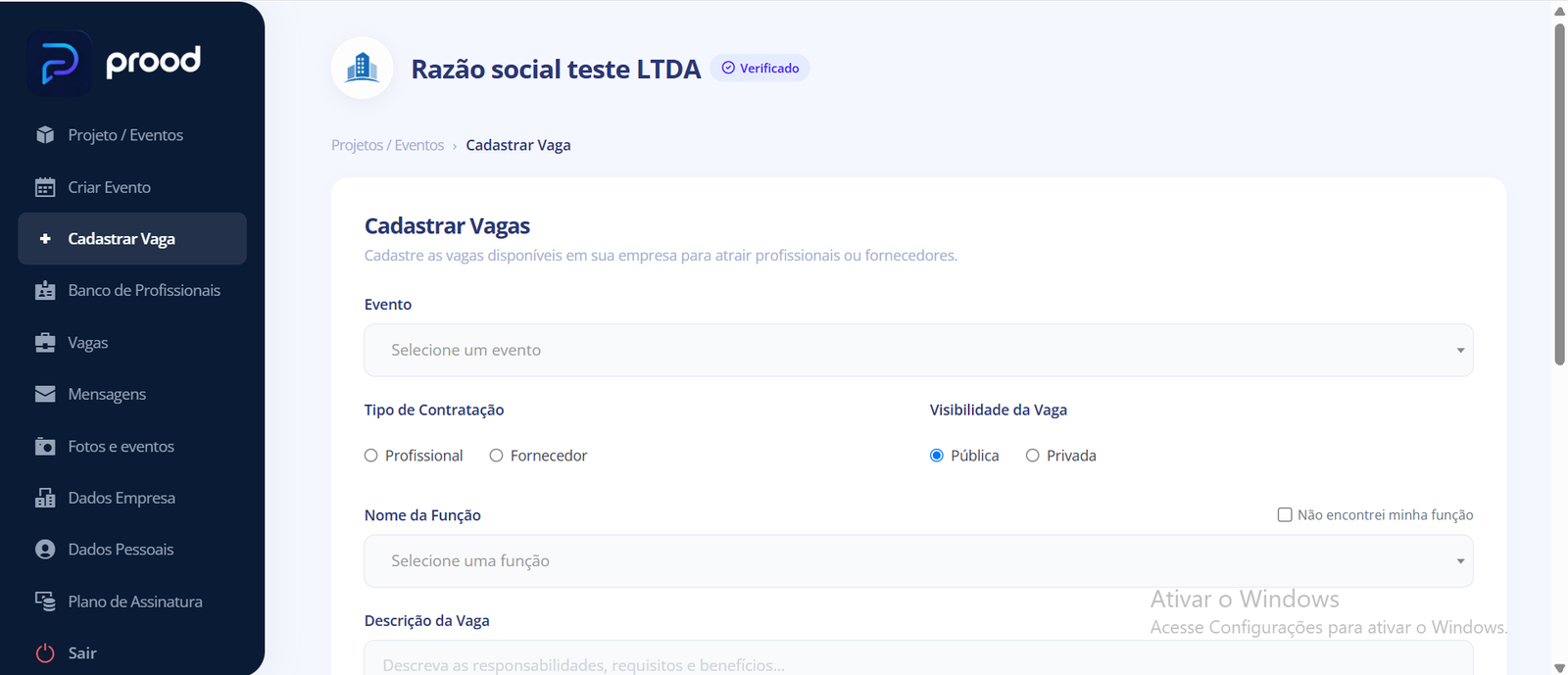Click Sair to log out
Screen dimensions: 1568x675
[x=132, y=653]
